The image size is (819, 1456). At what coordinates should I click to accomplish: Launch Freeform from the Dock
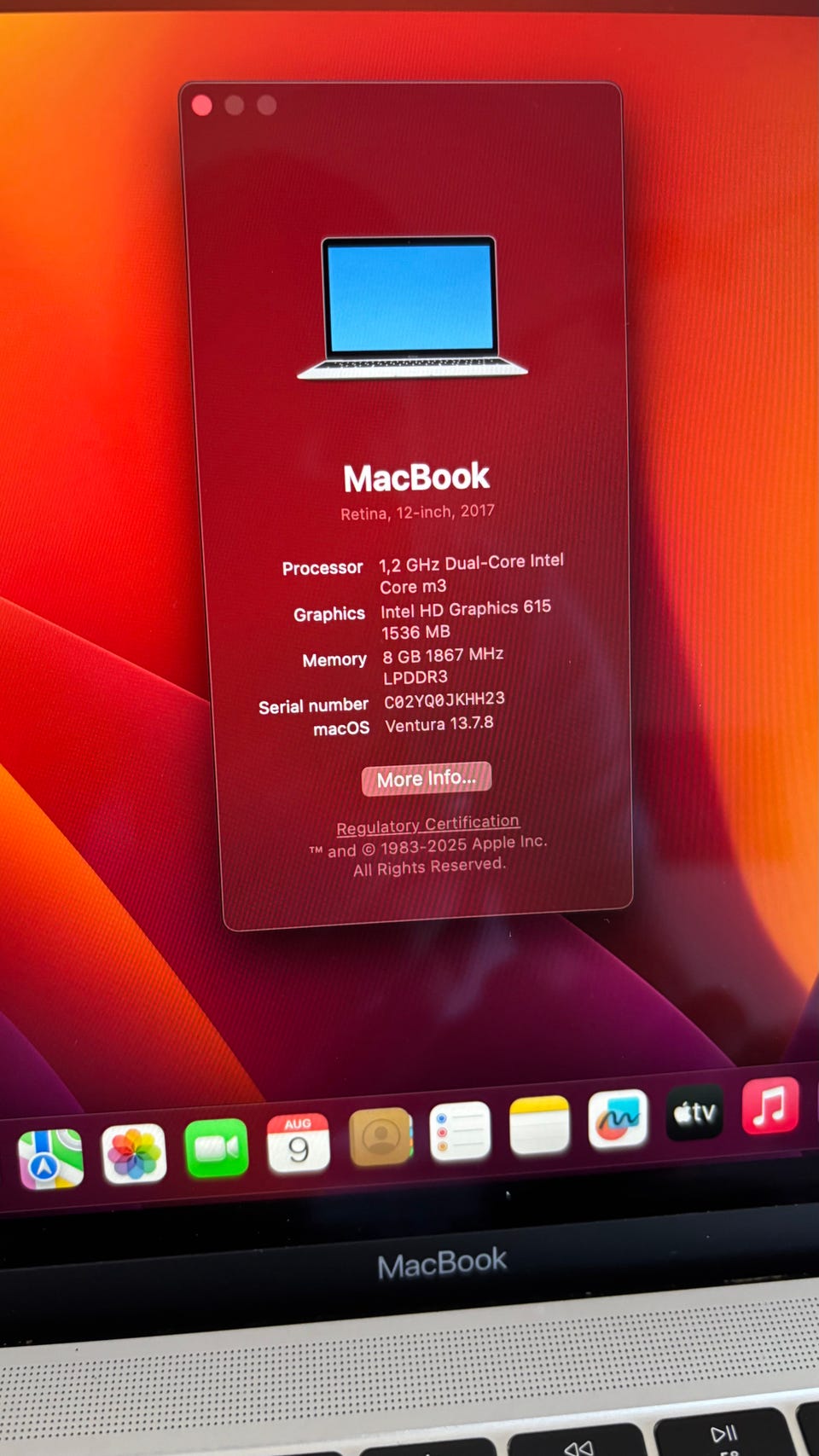click(619, 1118)
